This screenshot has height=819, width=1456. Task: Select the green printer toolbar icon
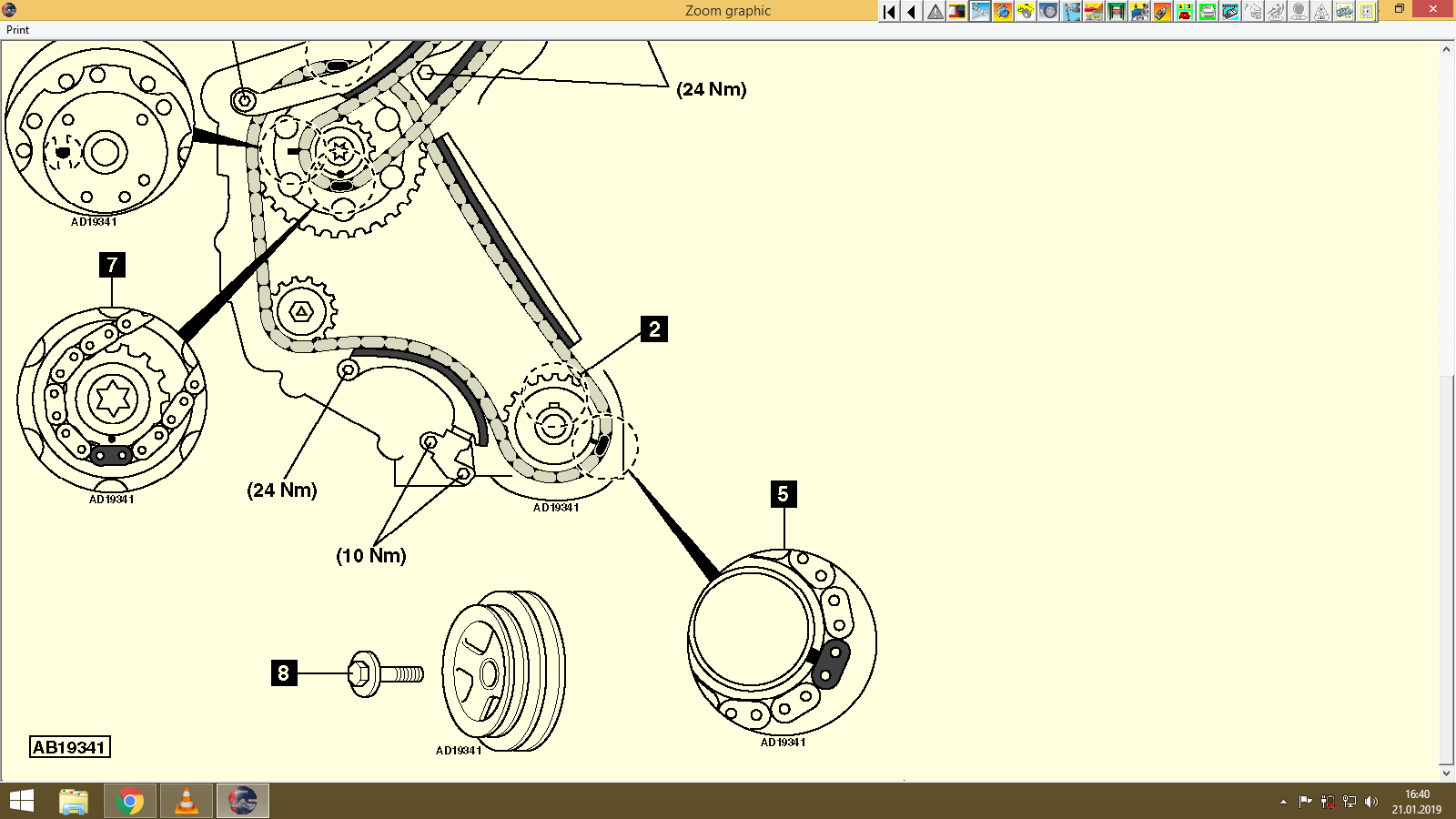[1207, 12]
